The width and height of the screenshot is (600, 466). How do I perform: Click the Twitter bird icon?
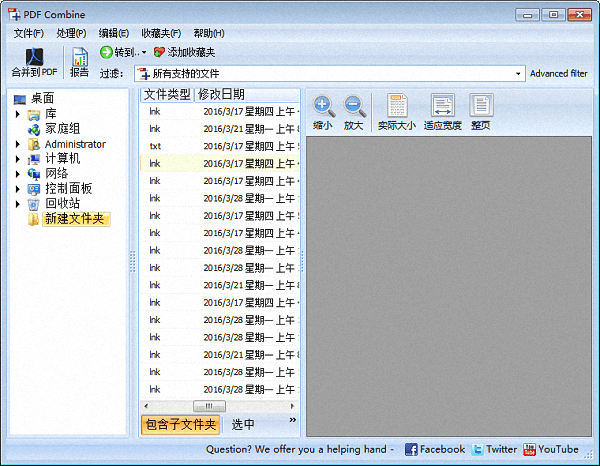pyautogui.click(x=477, y=450)
